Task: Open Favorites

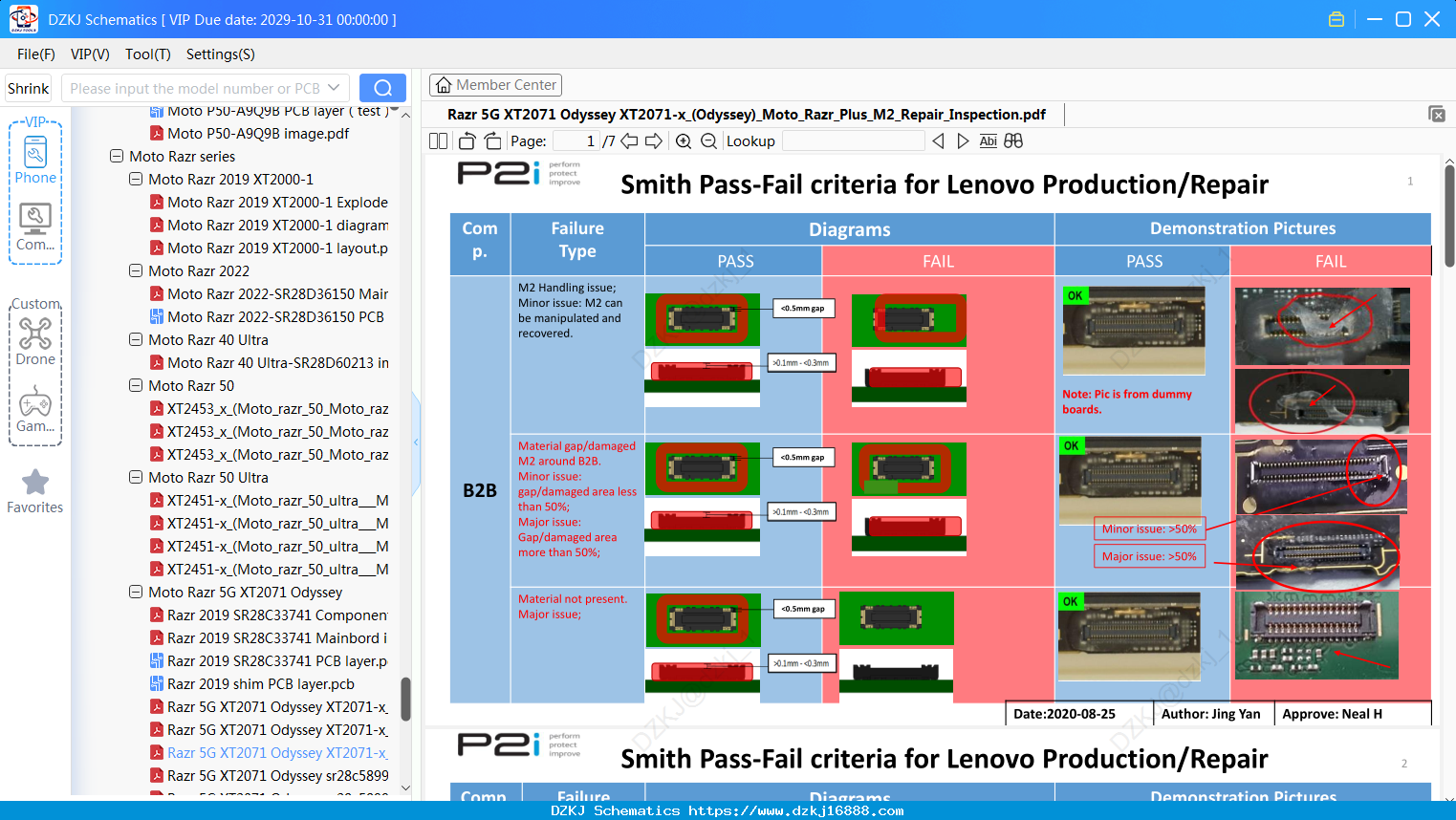Action: tap(35, 492)
